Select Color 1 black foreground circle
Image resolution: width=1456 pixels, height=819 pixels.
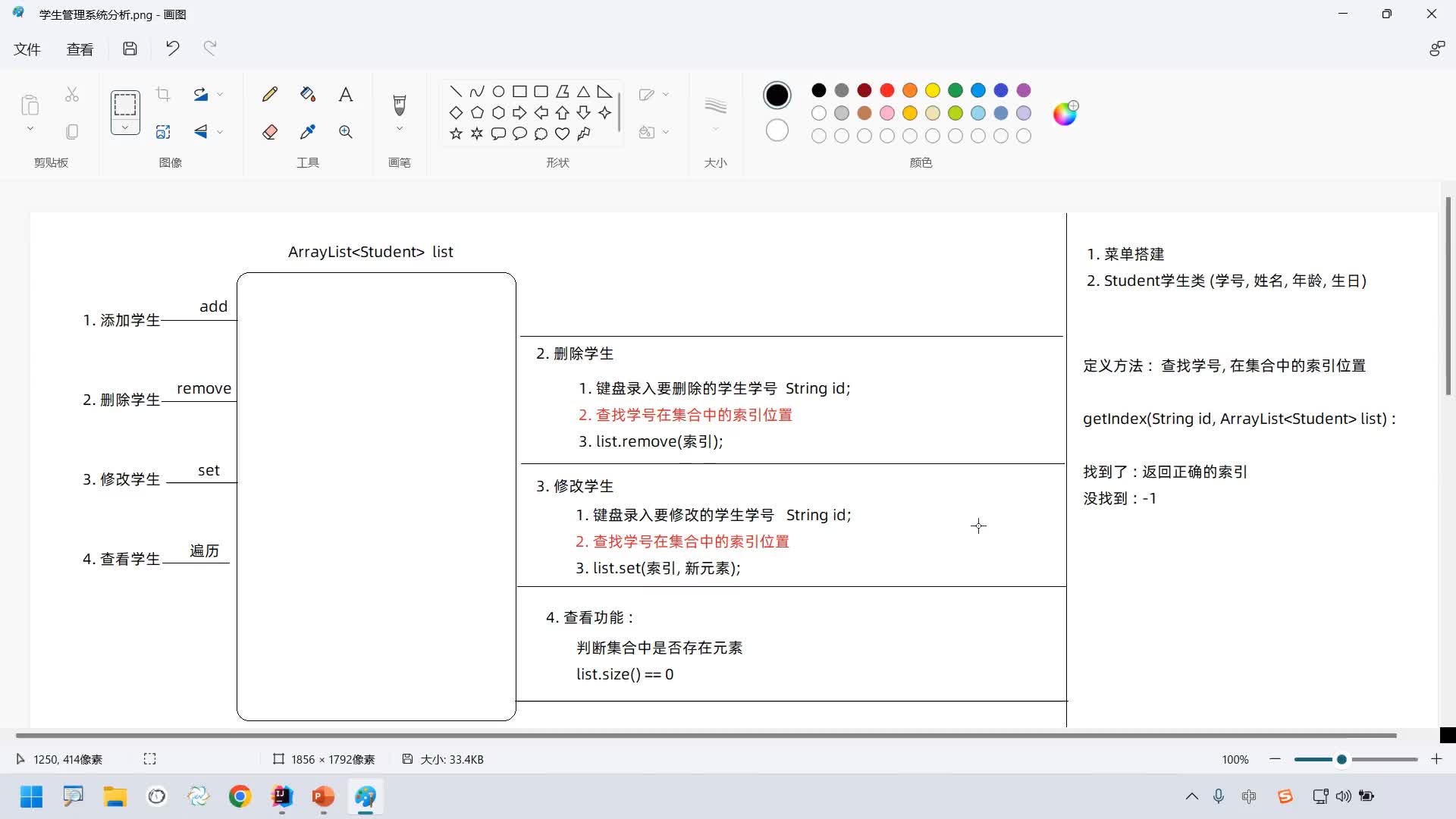(x=777, y=96)
